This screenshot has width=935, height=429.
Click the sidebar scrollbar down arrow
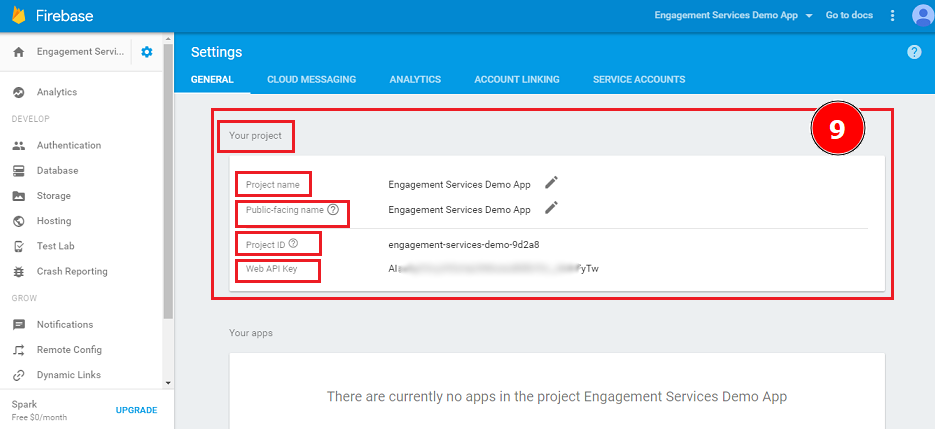pyautogui.click(x=168, y=382)
